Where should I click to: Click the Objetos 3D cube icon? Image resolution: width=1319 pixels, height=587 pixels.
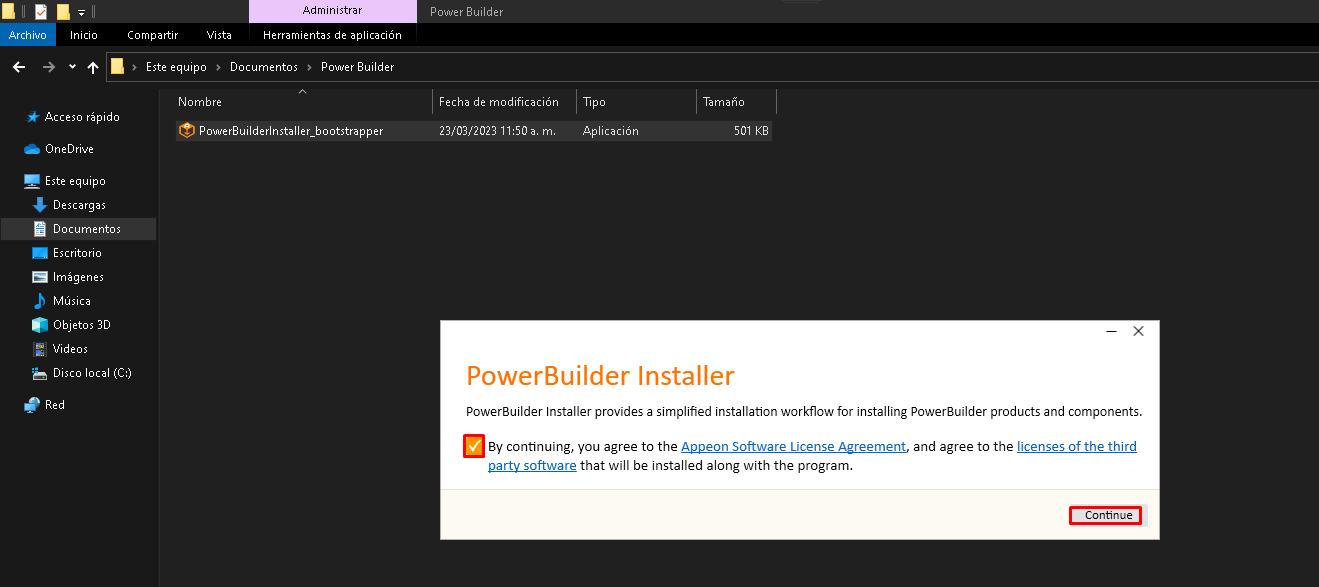point(40,325)
